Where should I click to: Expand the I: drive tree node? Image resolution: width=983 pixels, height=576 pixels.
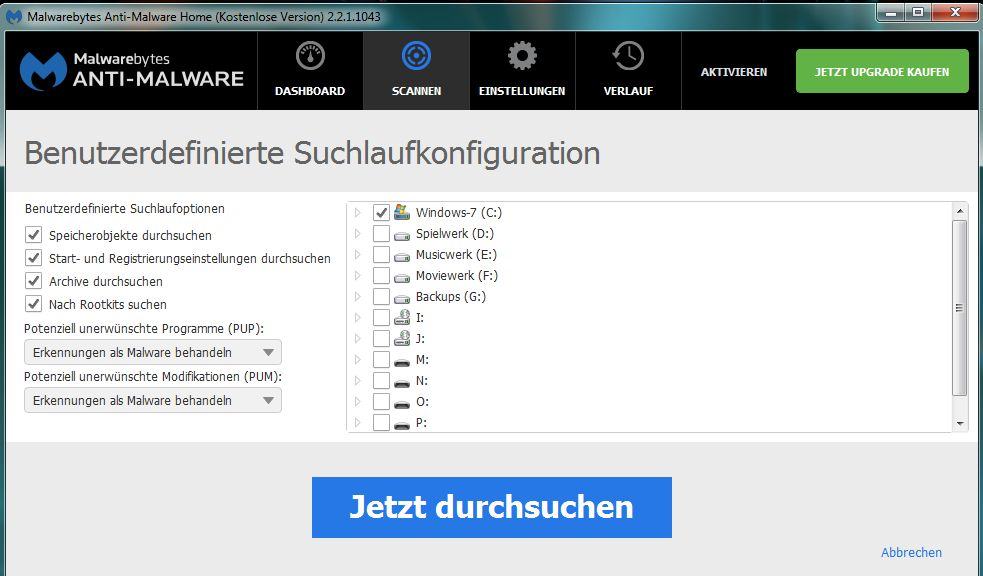coord(358,318)
